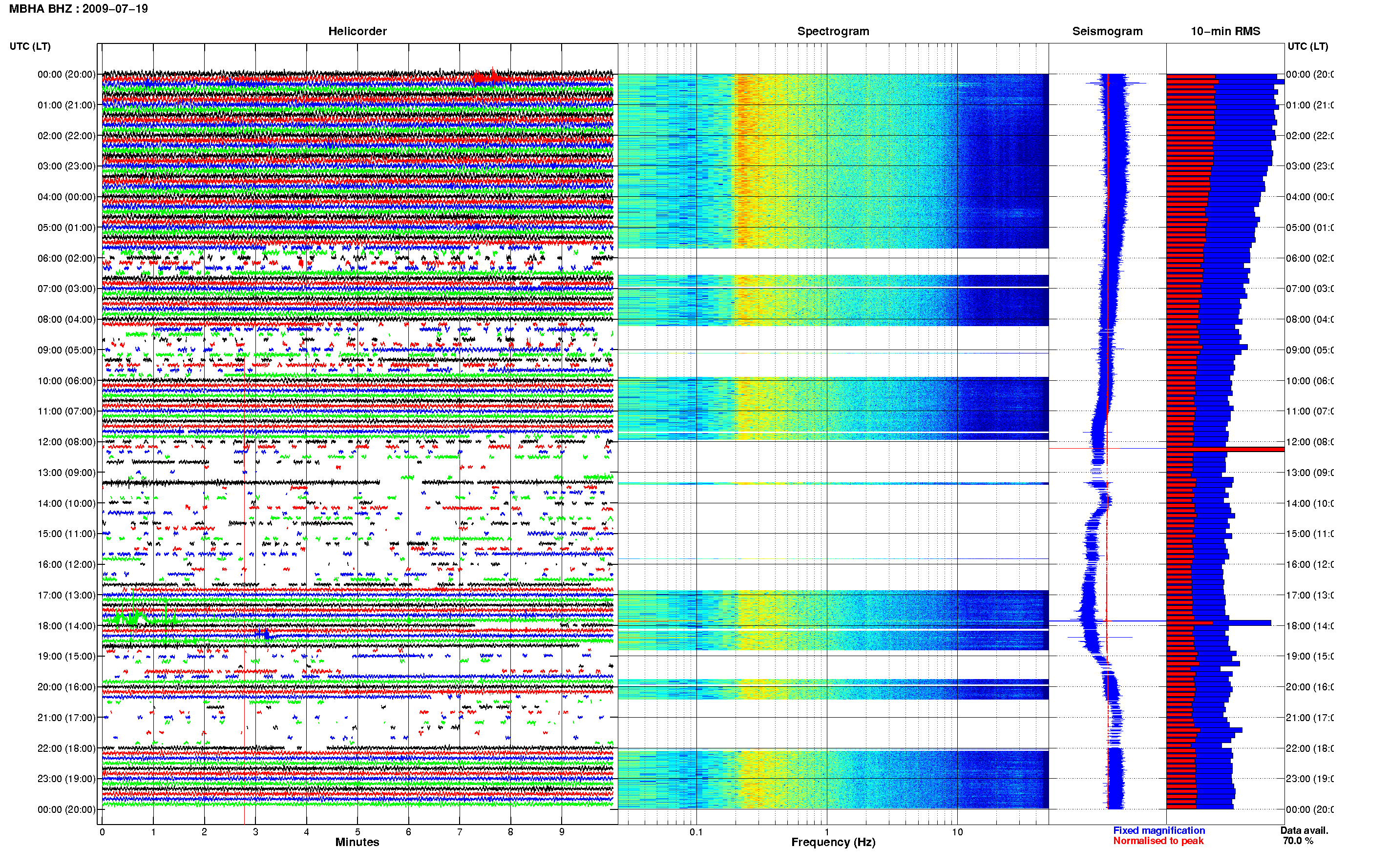The image size is (1389, 868).
Task: Click the left "15:00 (11:00)" time label
Action: point(66,534)
